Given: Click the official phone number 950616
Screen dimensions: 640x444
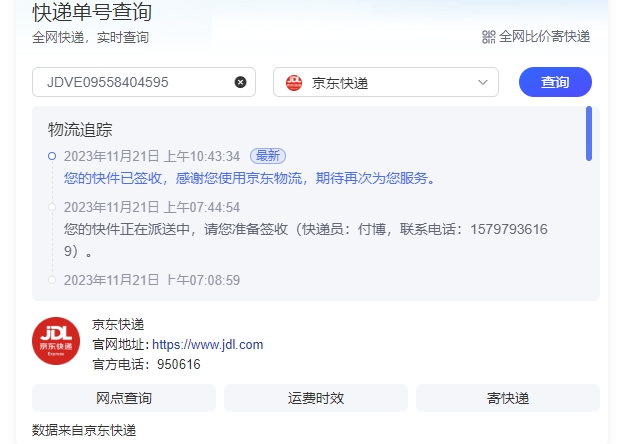Looking at the screenshot, I should coord(179,364).
